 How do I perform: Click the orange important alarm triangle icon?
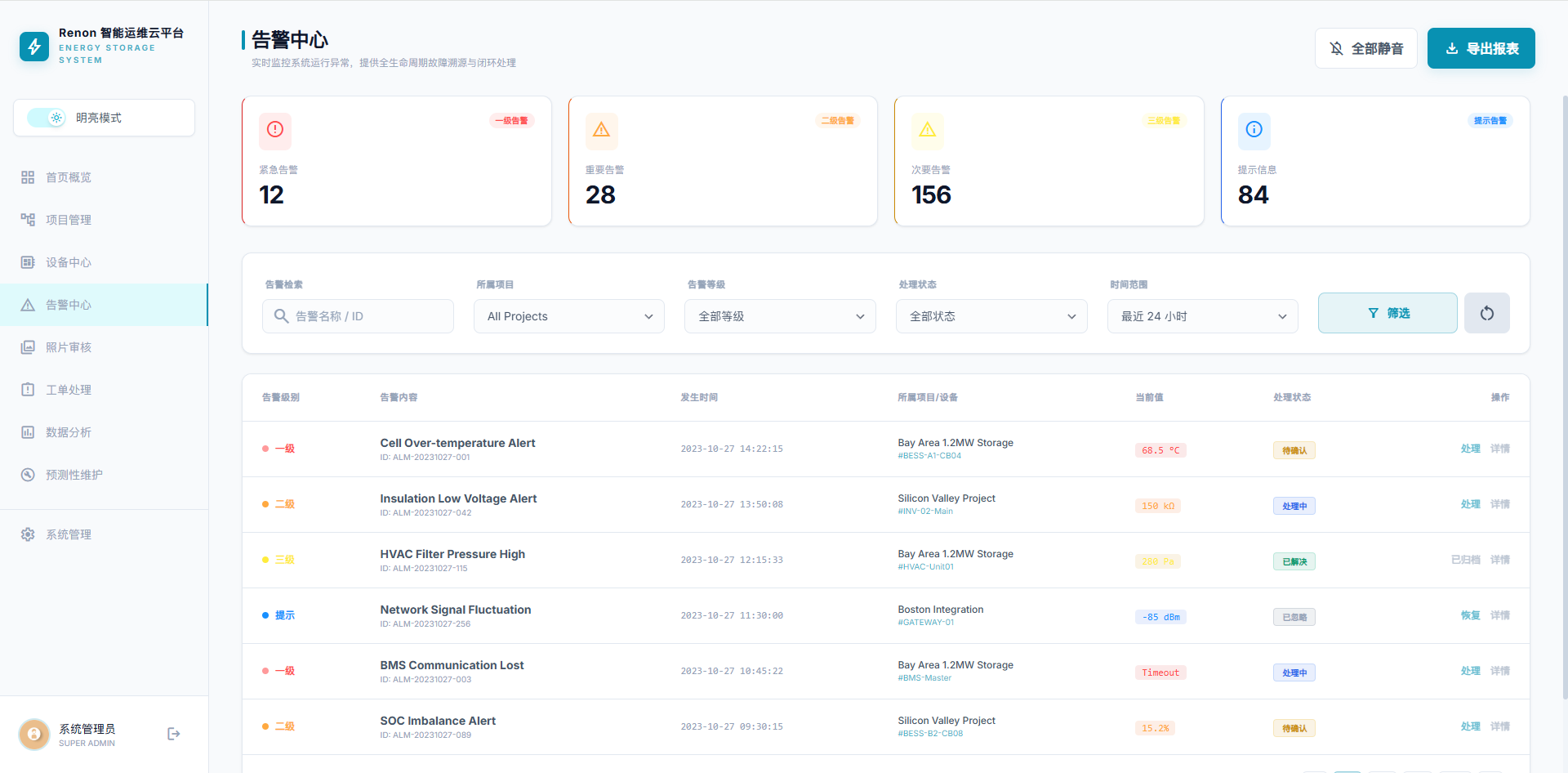click(601, 130)
